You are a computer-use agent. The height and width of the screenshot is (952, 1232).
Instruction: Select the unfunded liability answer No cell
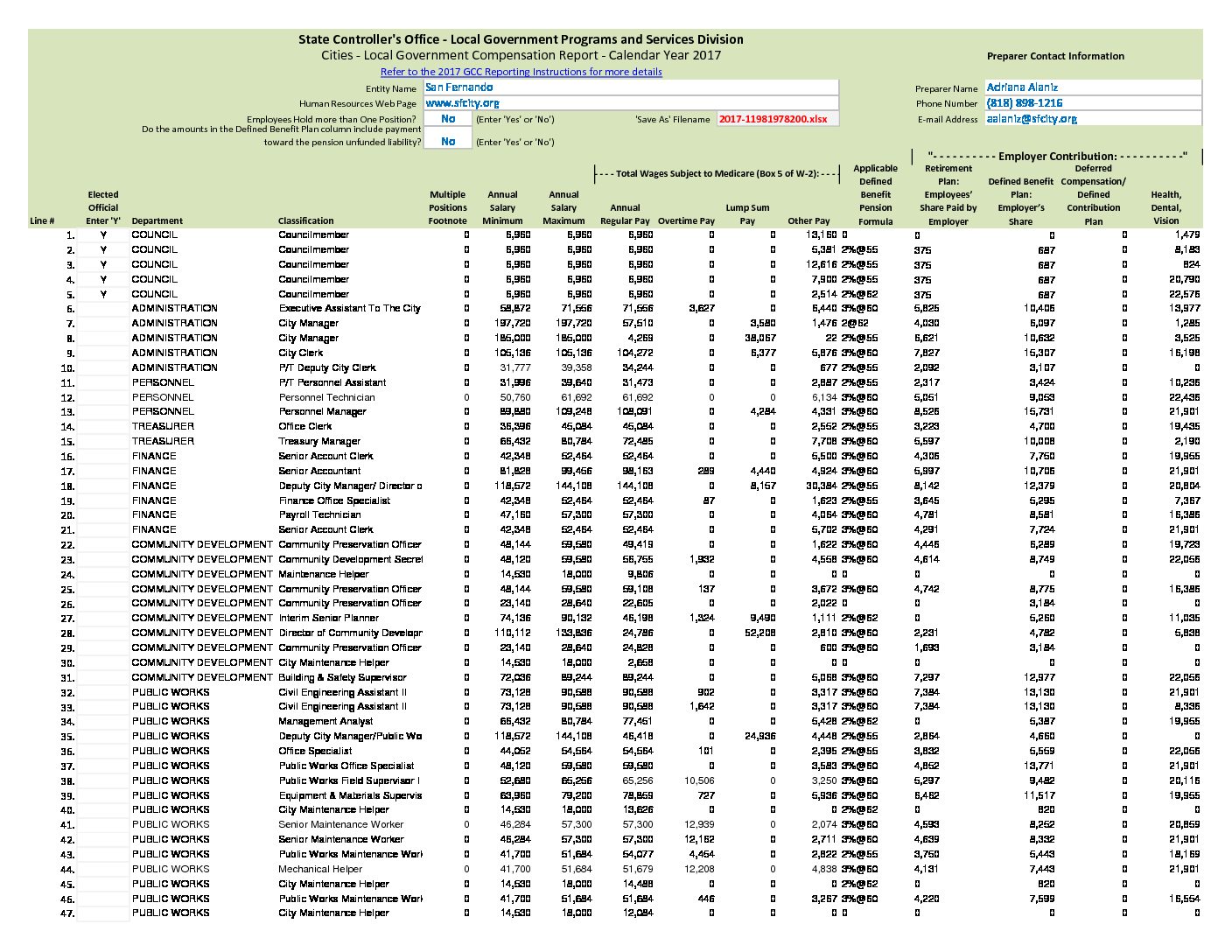(448, 141)
